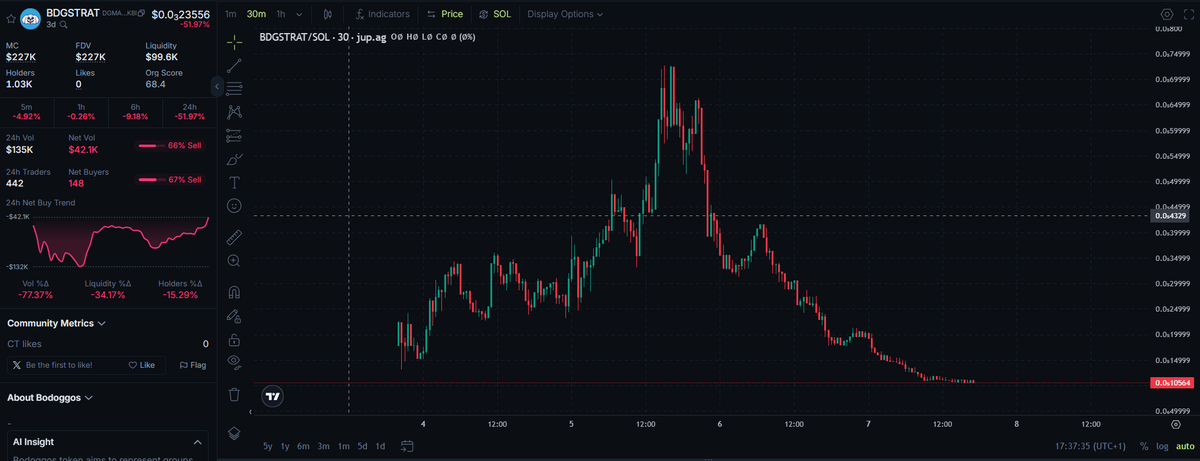Screen dimensions: 1200x461
Task: Open the candle chart type selector
Action: pos(328,14)
